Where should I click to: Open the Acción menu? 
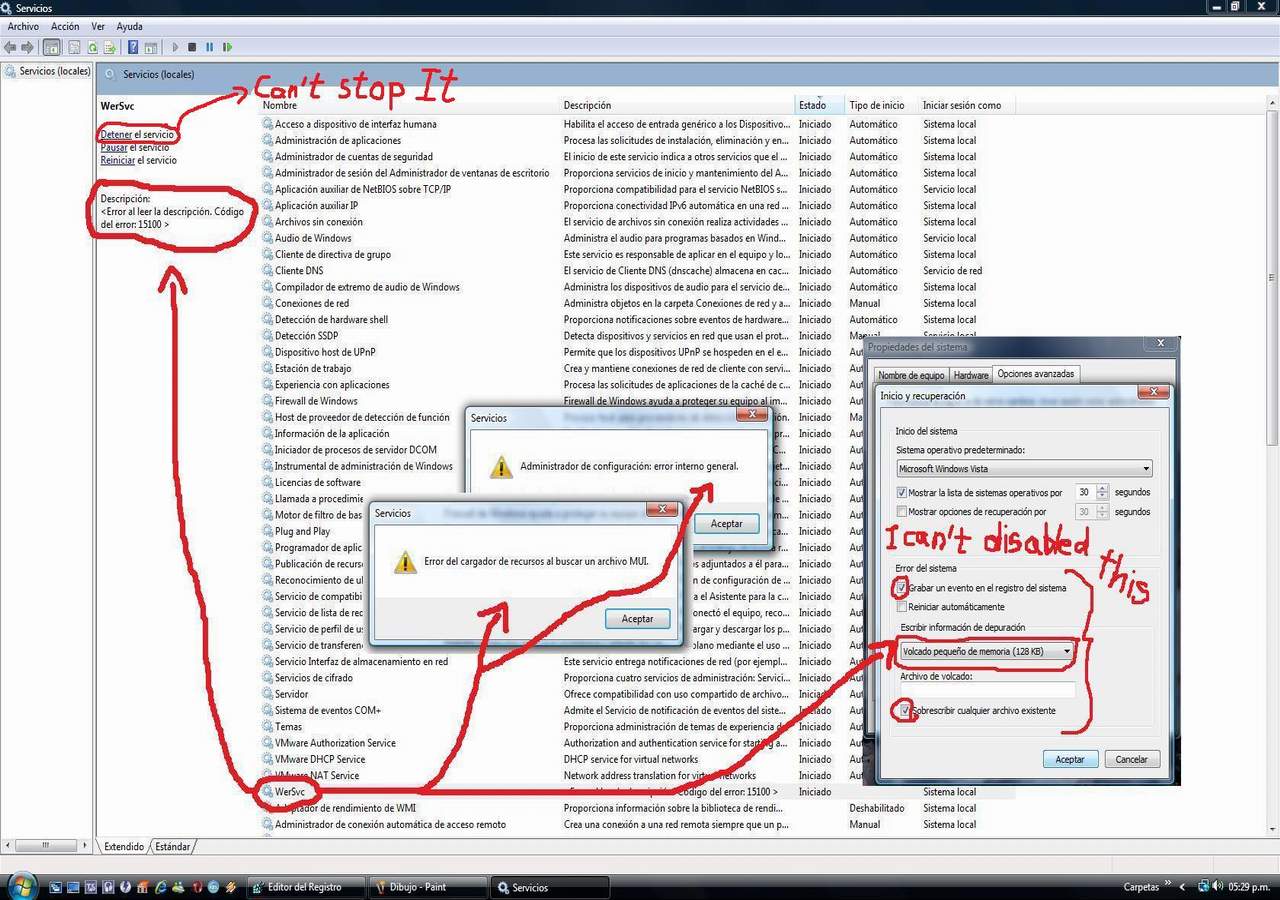coord(65,26)
